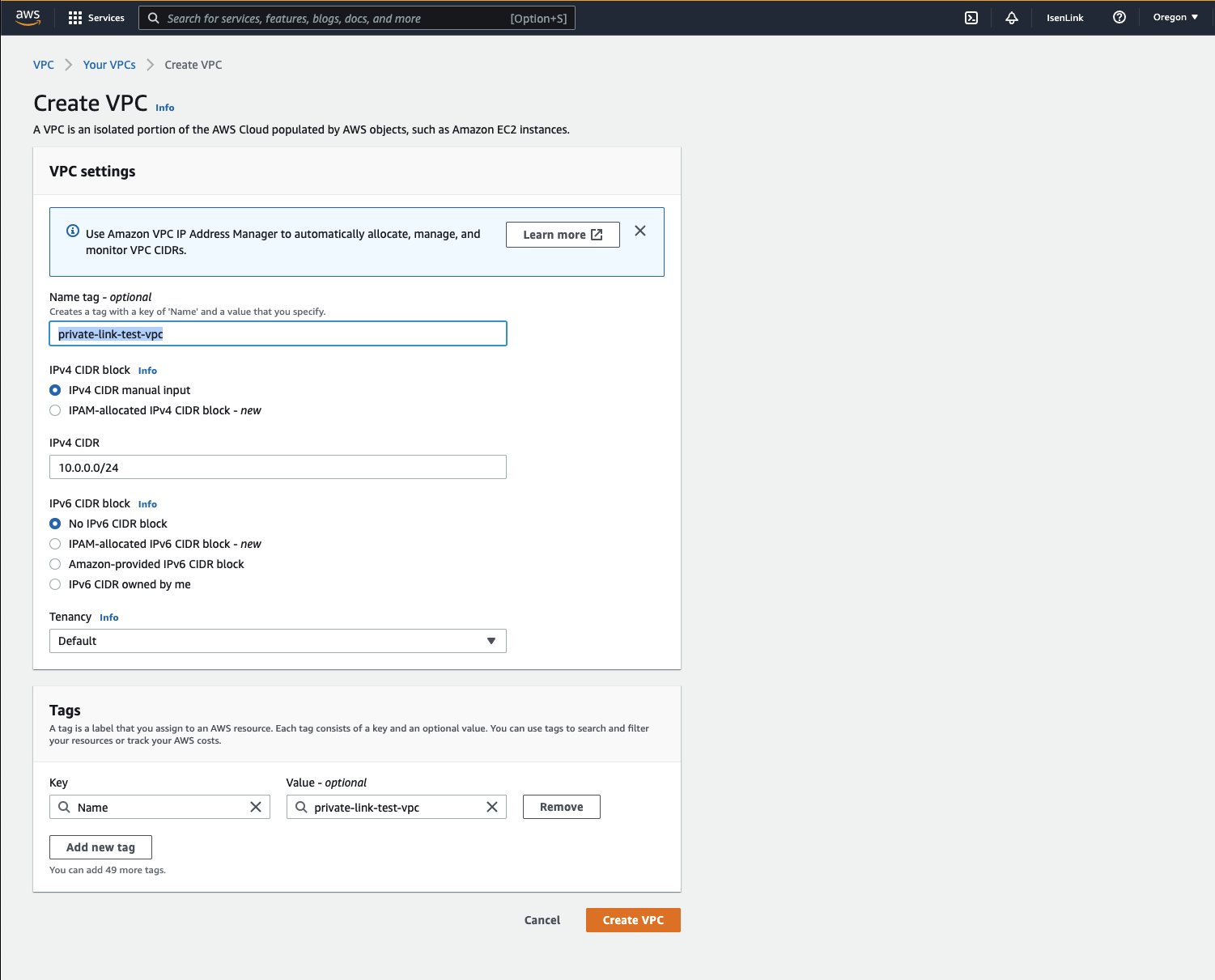This screenshot has height=980, width=1215.
Task: Click the AWS logo home icon
Action: pos(28,17)
